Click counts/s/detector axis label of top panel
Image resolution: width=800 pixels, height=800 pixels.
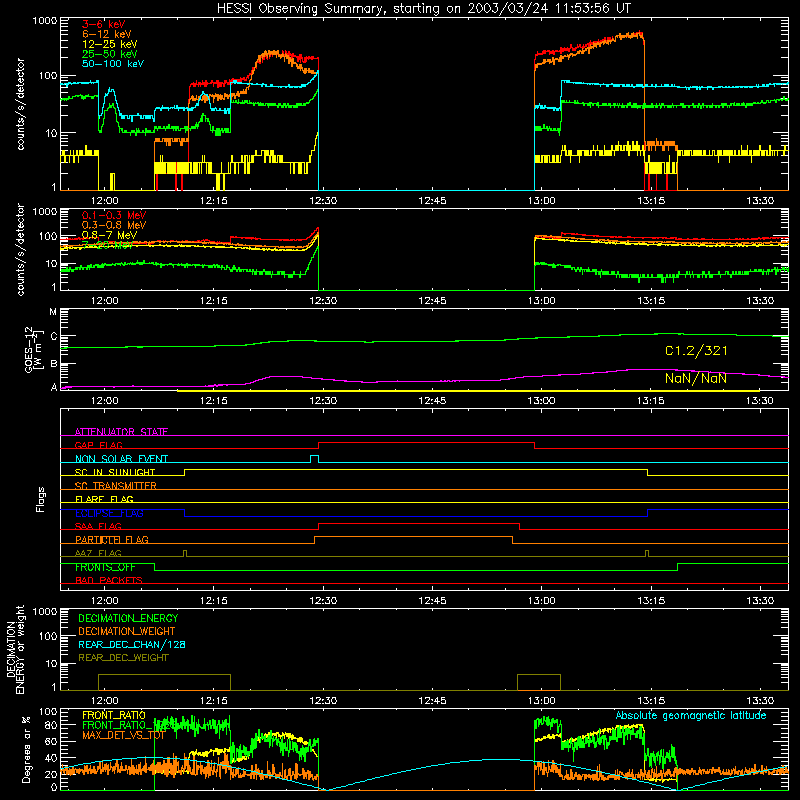click(x=20, y=104)
